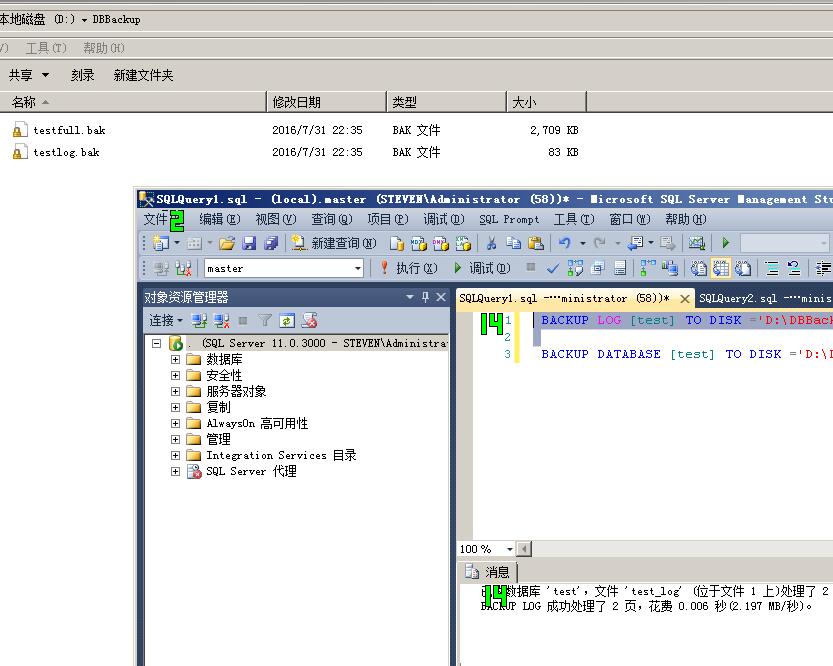
Task: Toggle Include Client Statistics icon
Action: pyautogui.click(x=670, y=268)
